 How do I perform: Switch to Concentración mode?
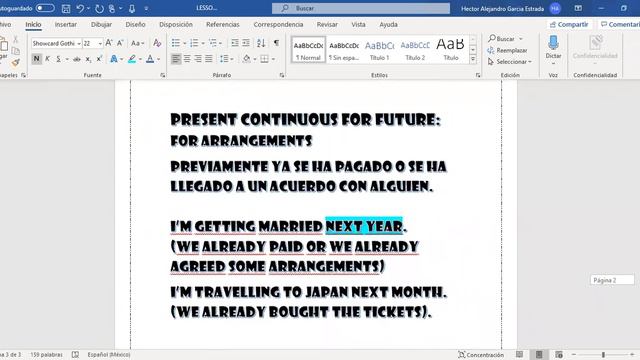pyautogui.click(x=481, y=355)
